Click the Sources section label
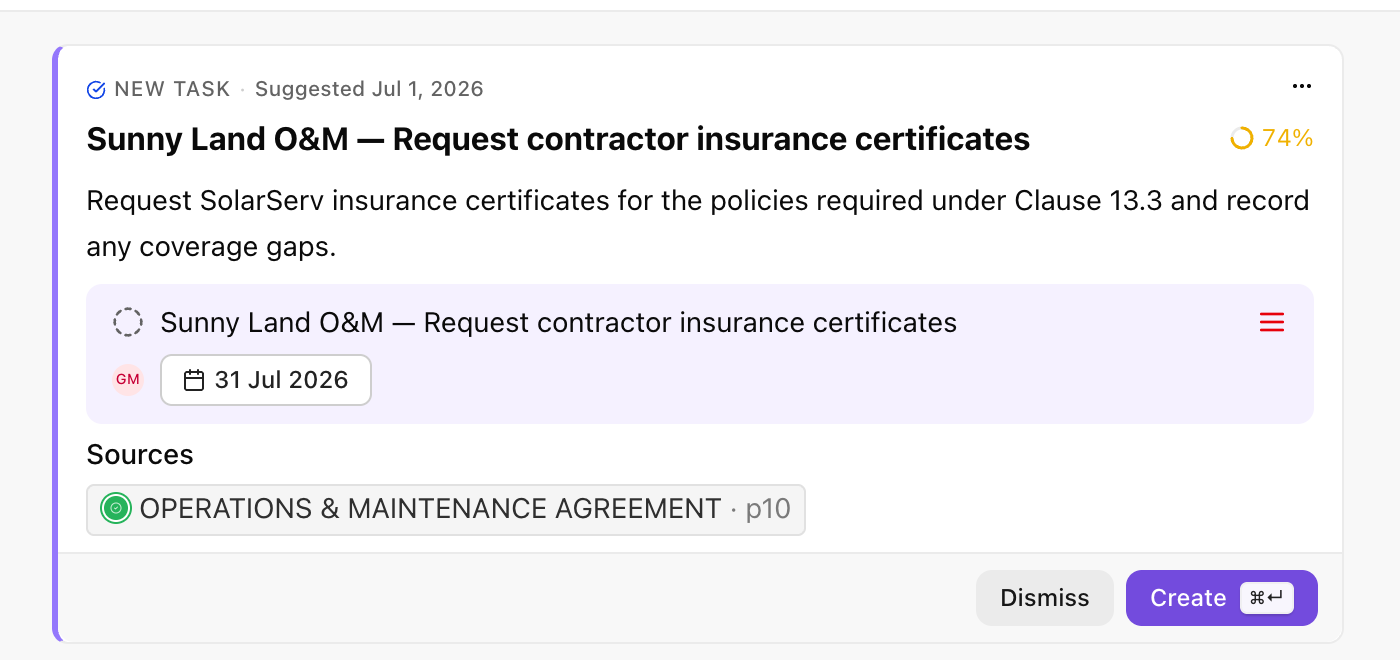This screenshot has width=1400, height=660. point(140,455)
